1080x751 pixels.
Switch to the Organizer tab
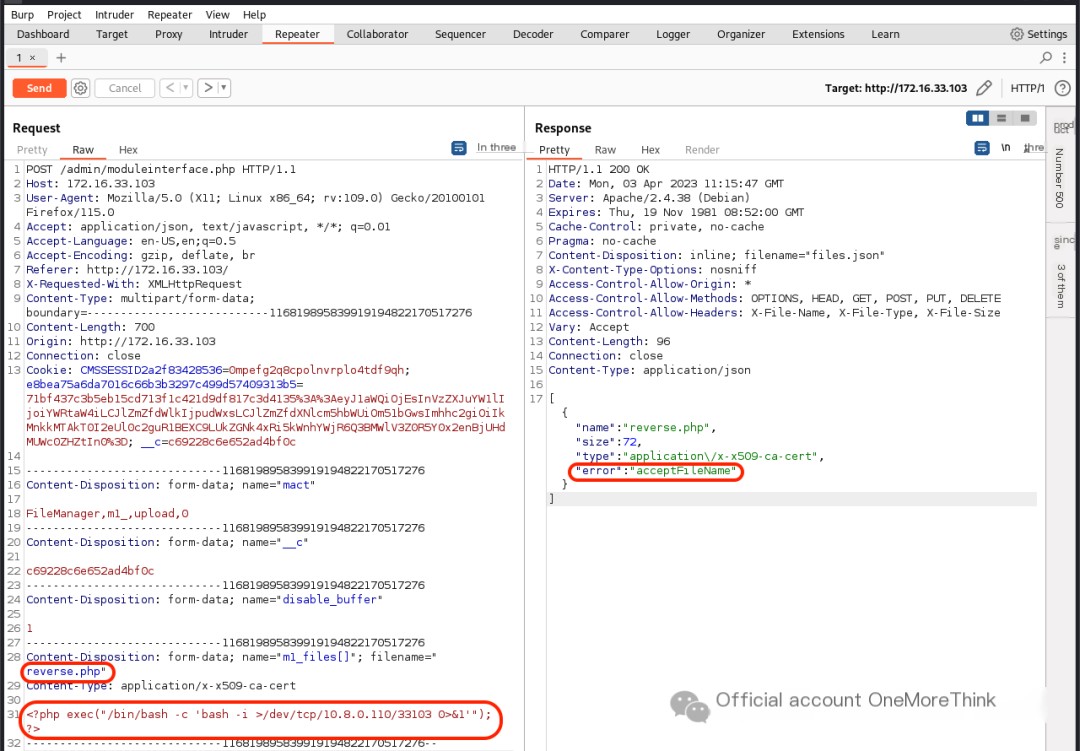(x=741, y=34)
